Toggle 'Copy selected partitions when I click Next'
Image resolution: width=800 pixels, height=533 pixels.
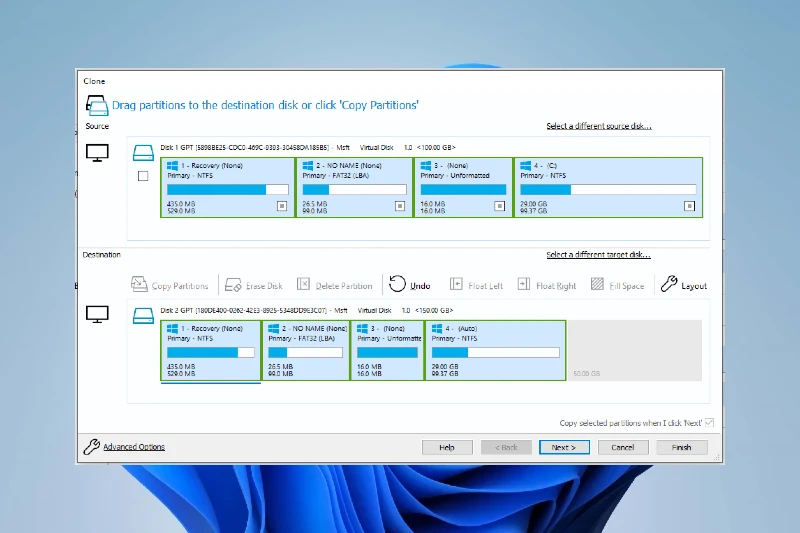(x=709, y=423)
